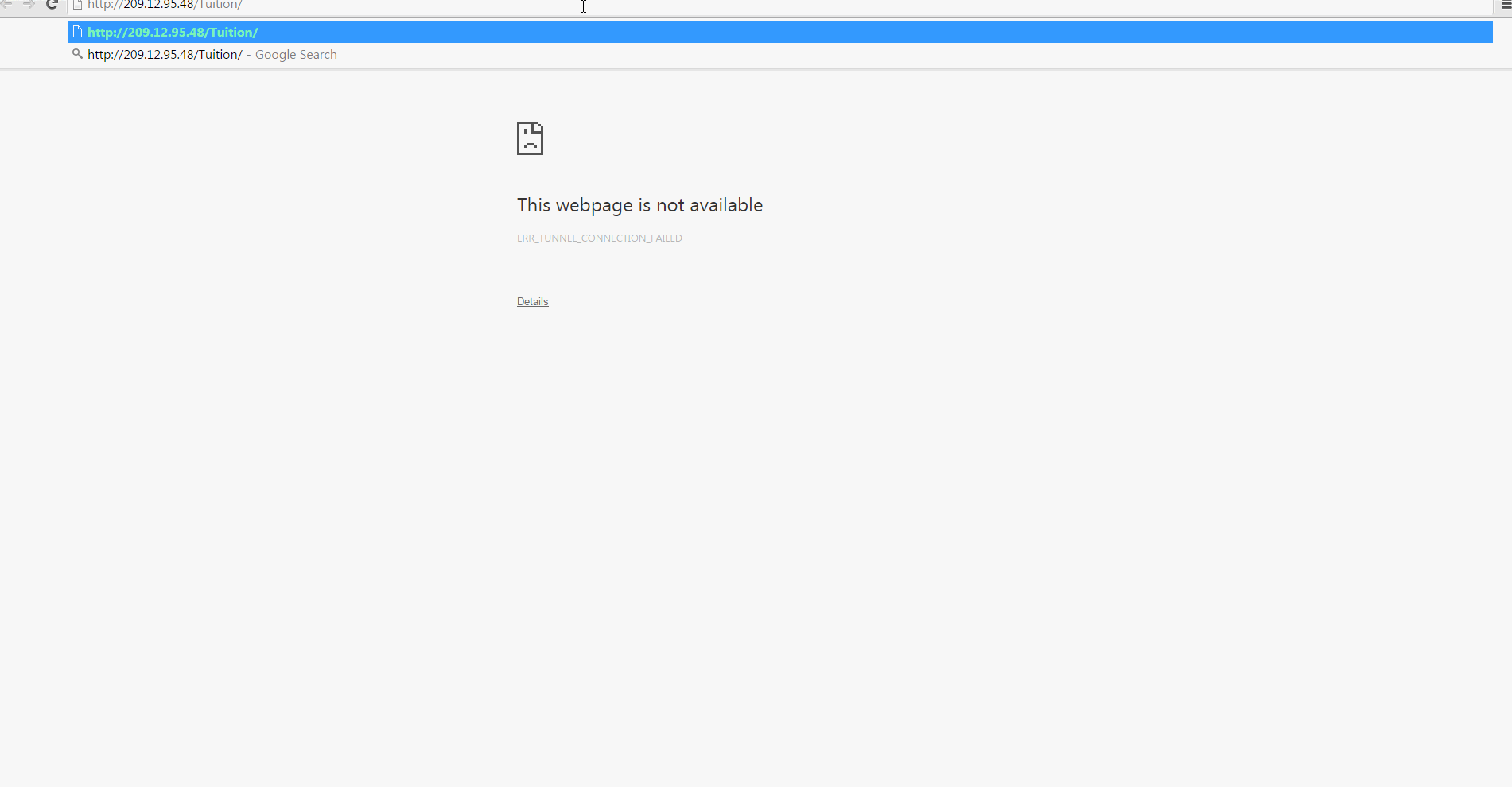
Task: Click the page icon in address bar
Action: [77, 5]
